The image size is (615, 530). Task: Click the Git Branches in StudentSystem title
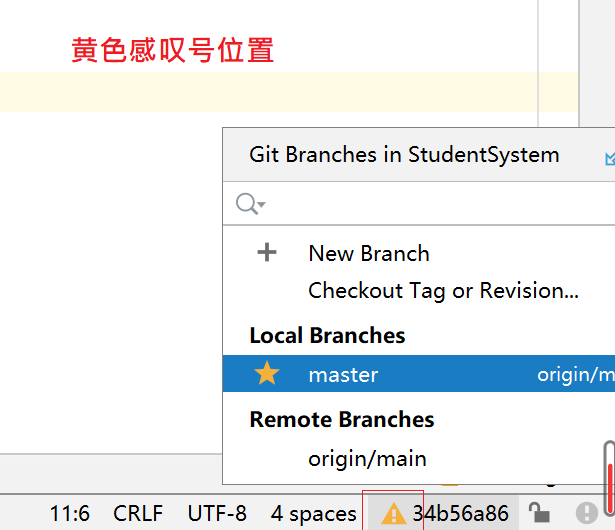tap(404, 155)
